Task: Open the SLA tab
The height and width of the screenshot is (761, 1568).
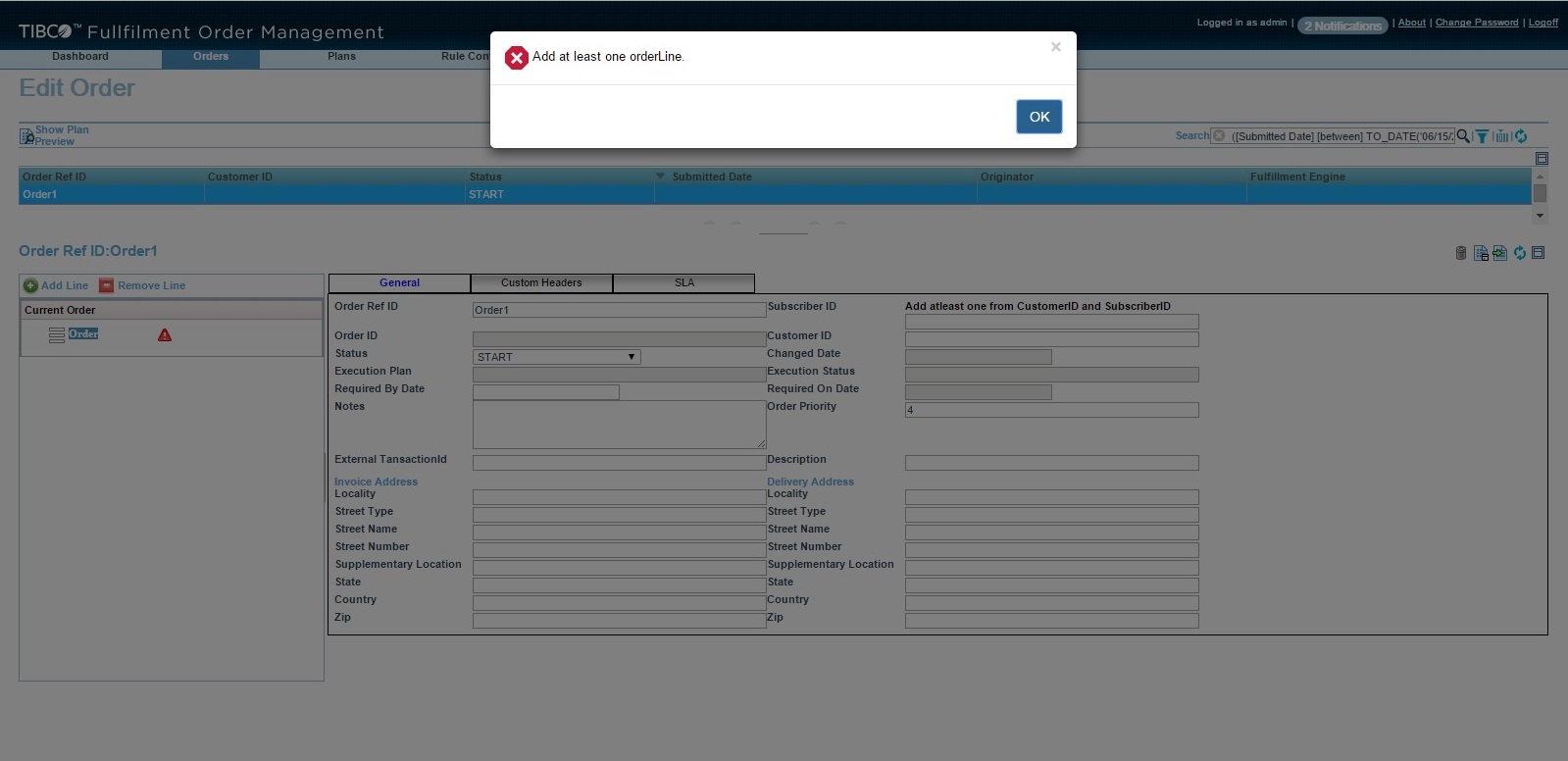Action: 684,282
